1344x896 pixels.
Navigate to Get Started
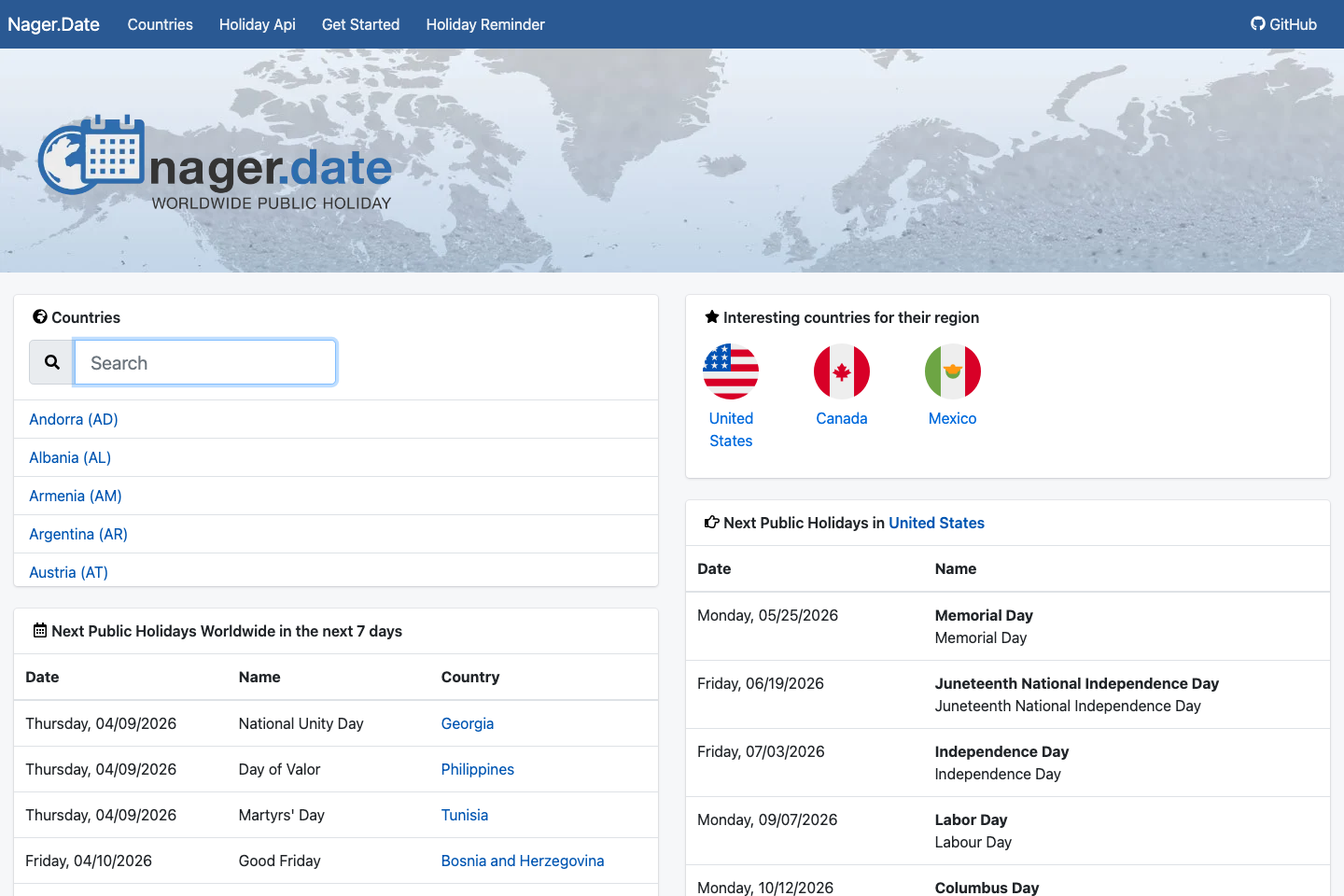click(360, 24)
